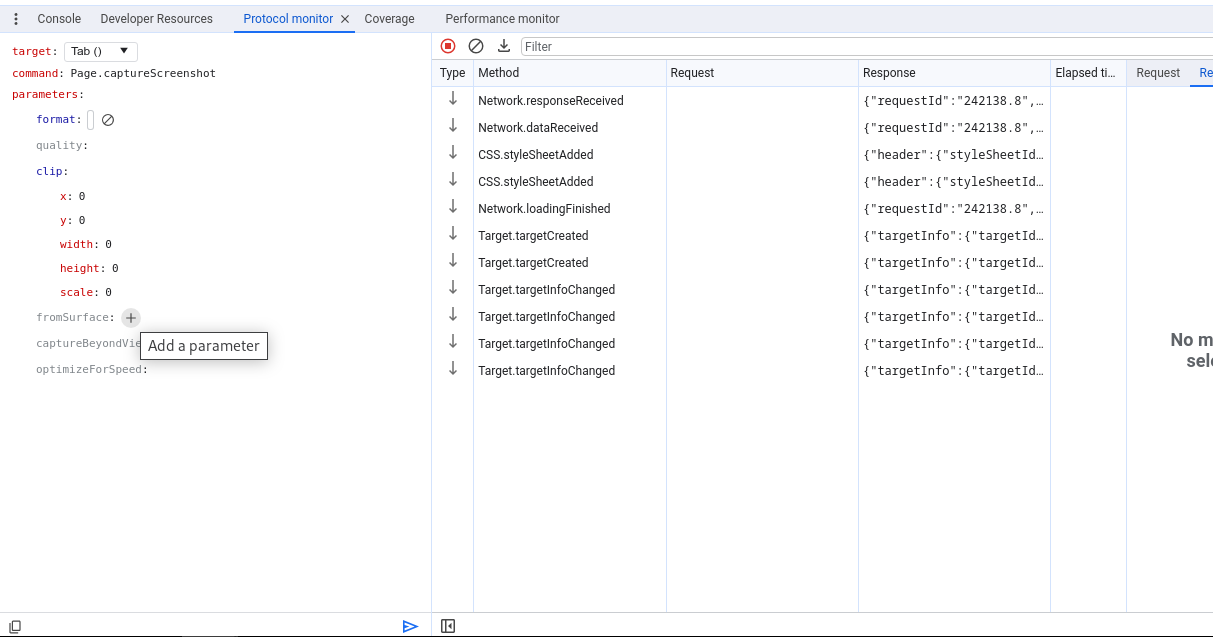
Task: Select the Network.loadingFinished row
Action: (544, 209)
